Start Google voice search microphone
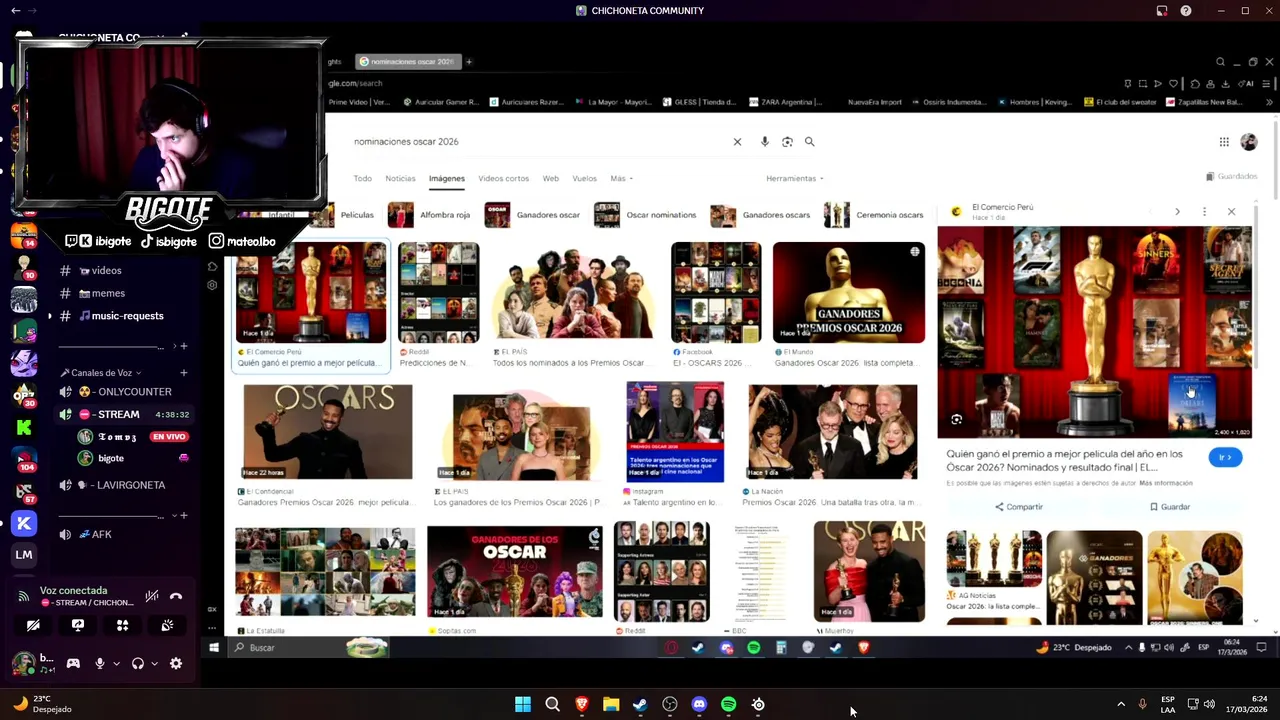The height and width of the screenshot is (720, 1280). 765,142
